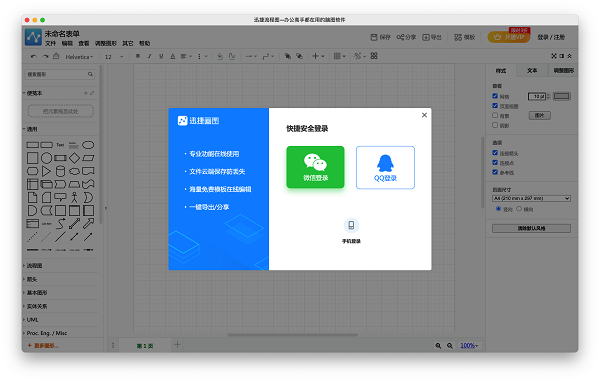Image resolution: width=600 pixels, height=381 pixels.
Task: Select the triangle shape in palette
Action: [x=46, y=171]
